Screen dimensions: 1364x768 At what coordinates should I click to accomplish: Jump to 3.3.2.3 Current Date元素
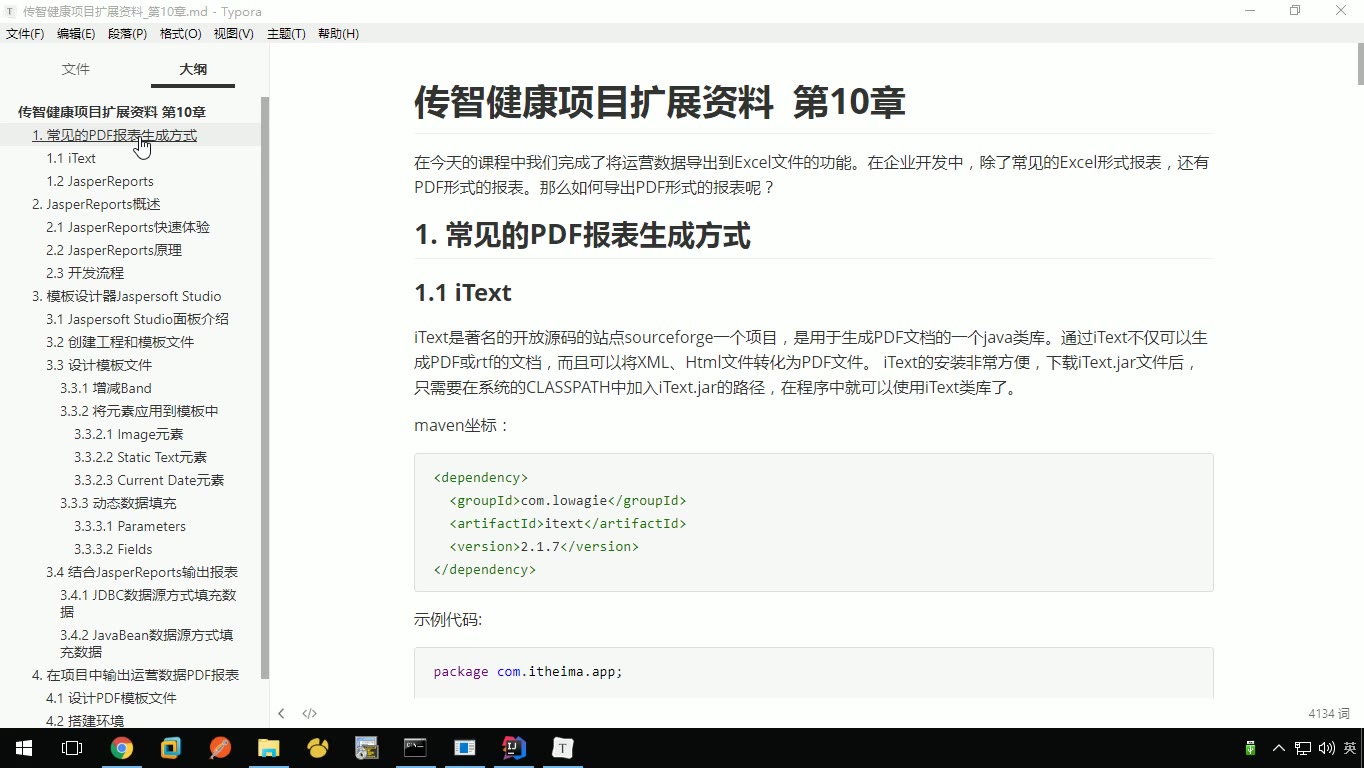pyautogui.click(x=149, y=480)
